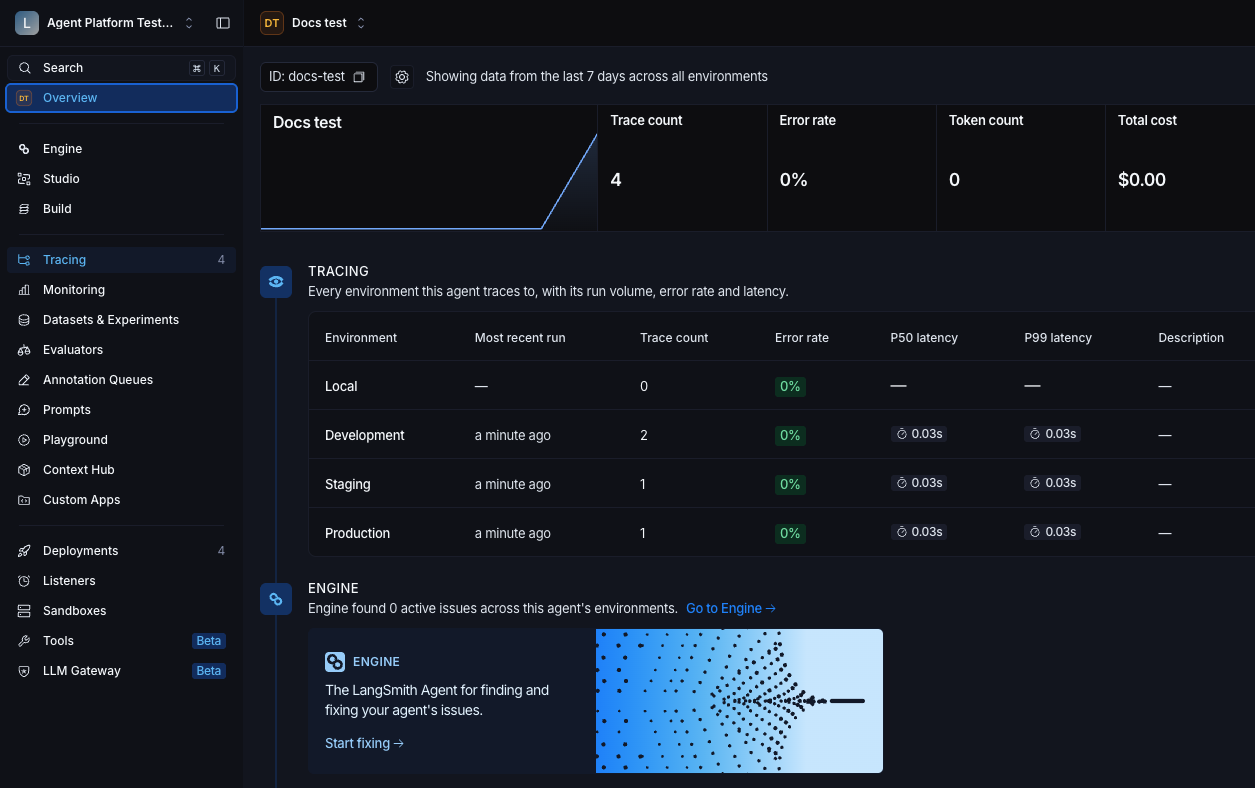Open the settings gear next to ID

(x=402, y=77)
